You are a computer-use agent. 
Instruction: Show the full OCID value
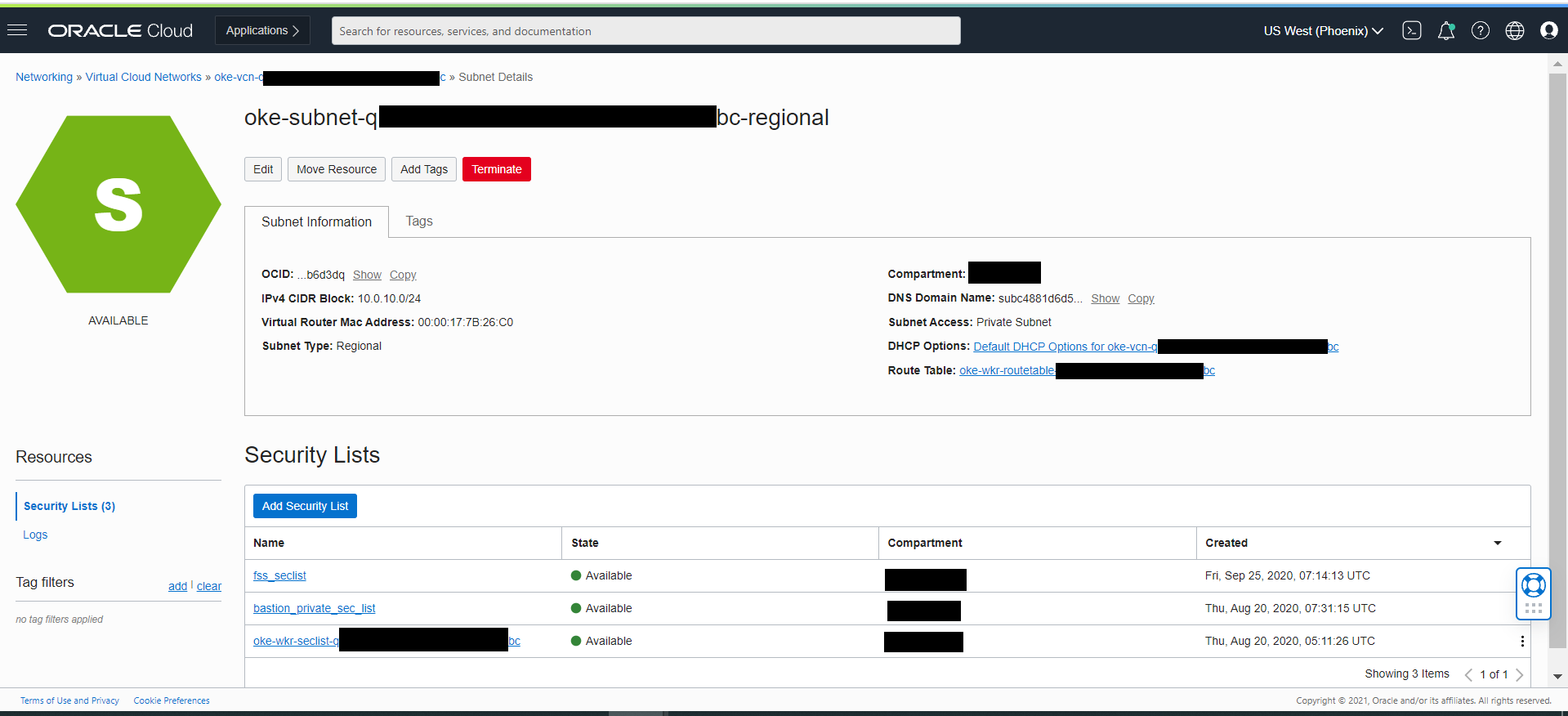pyautogui.click(x=367, y=275)
